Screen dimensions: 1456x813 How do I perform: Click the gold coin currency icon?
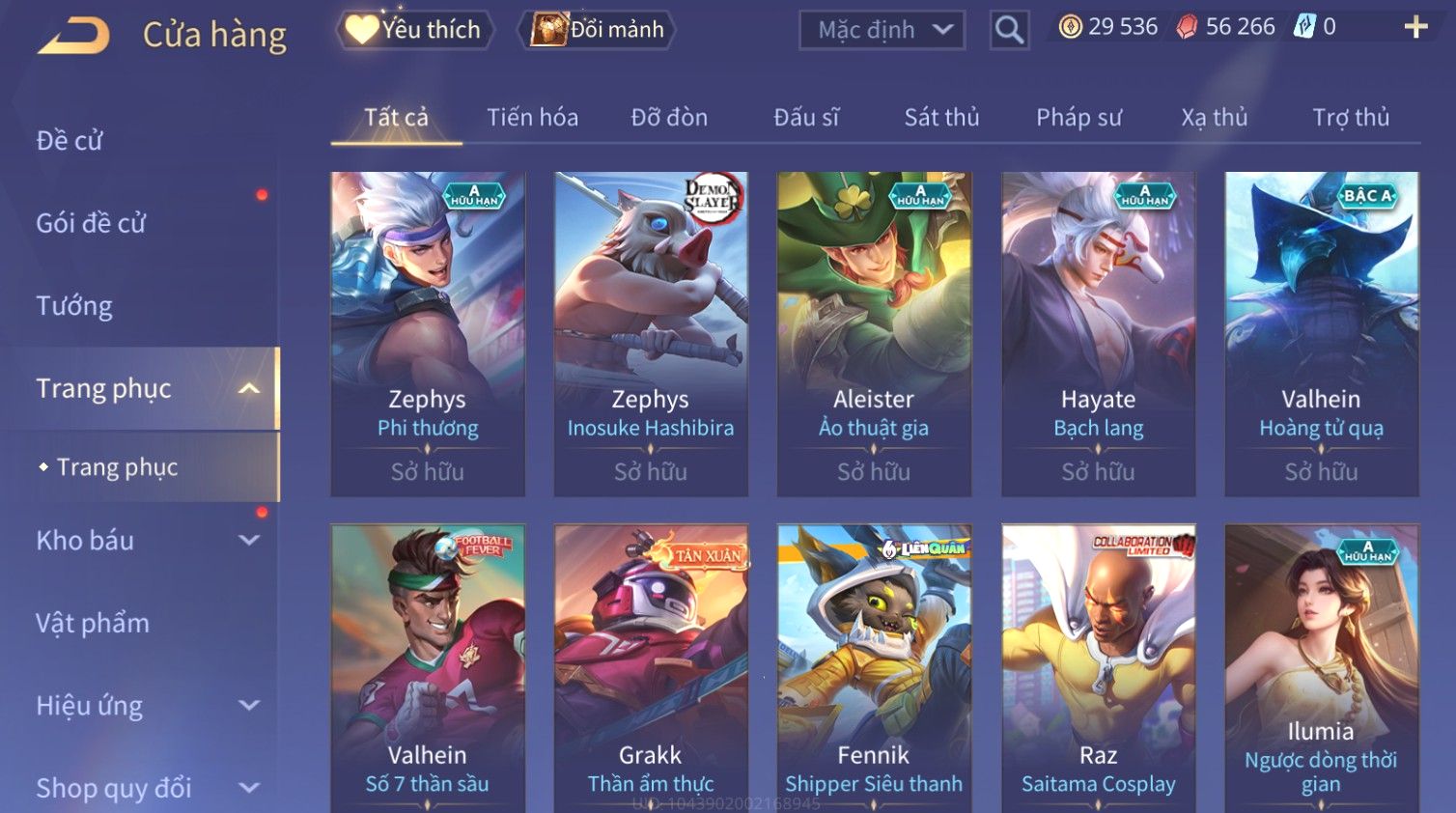(x=1070, y=27)
